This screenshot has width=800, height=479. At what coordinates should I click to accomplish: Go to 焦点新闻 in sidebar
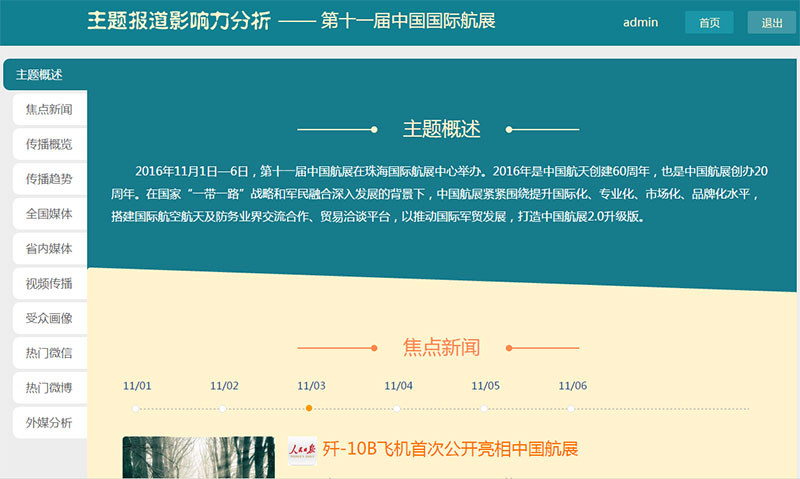(49, 109)
